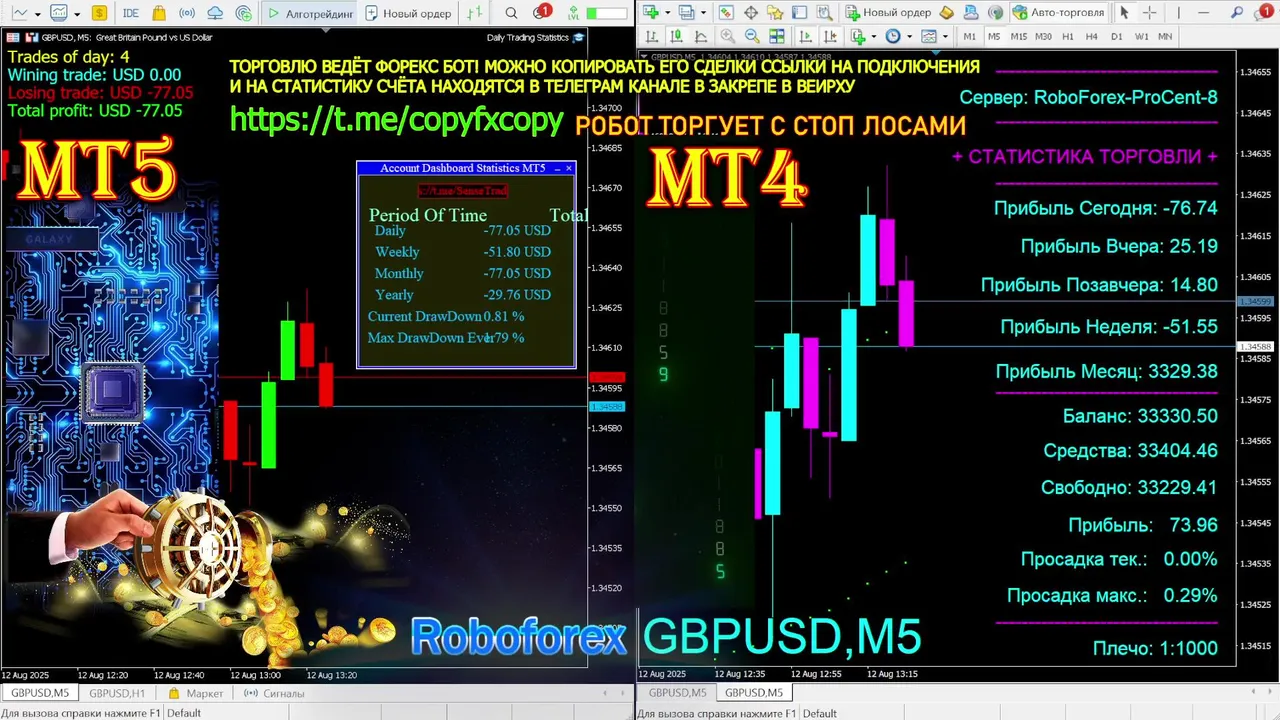Zoom in the MT4 chart
This screenshot has width=1280, height=720.
pyautogui.click(x=727, y=36)
